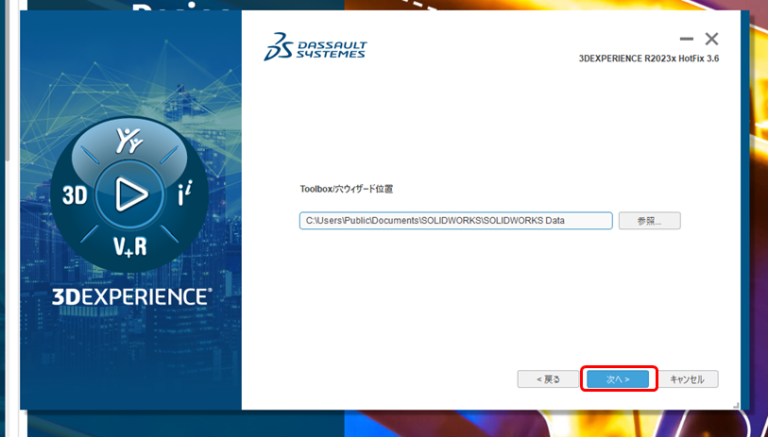Open the folder browser with 参照...
The image size is (768, 437).
649,221
